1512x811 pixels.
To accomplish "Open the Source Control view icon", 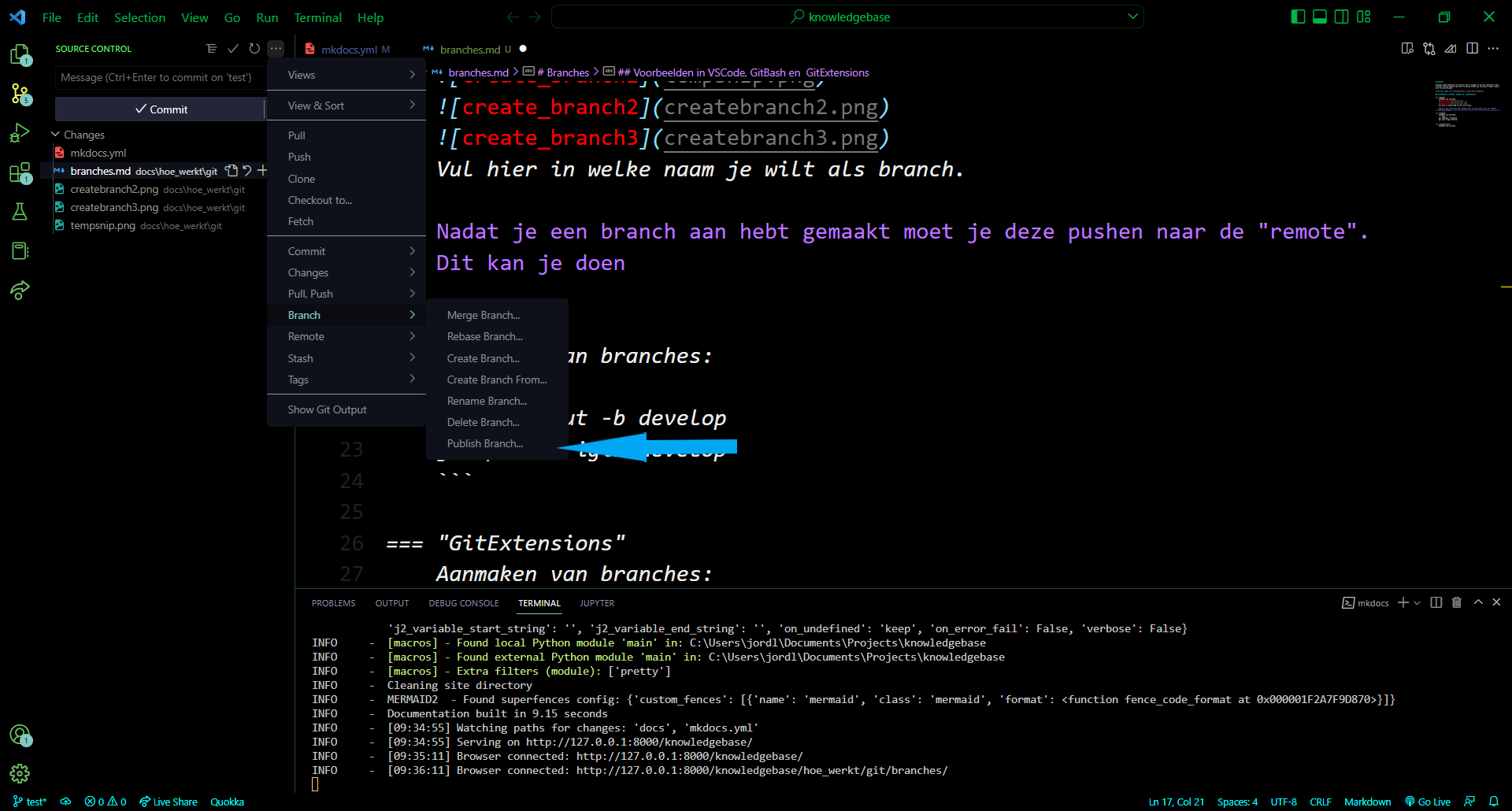I will click(x=20, y=94).
